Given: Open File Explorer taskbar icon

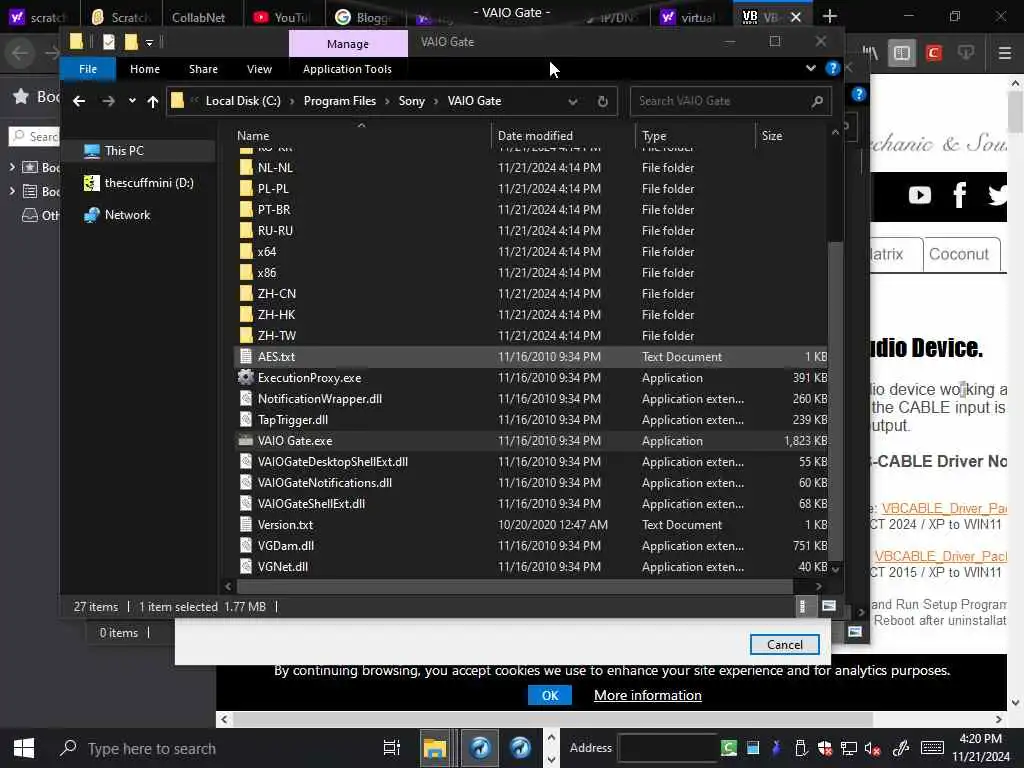Looking at the screenshot, I should [435, 748].
